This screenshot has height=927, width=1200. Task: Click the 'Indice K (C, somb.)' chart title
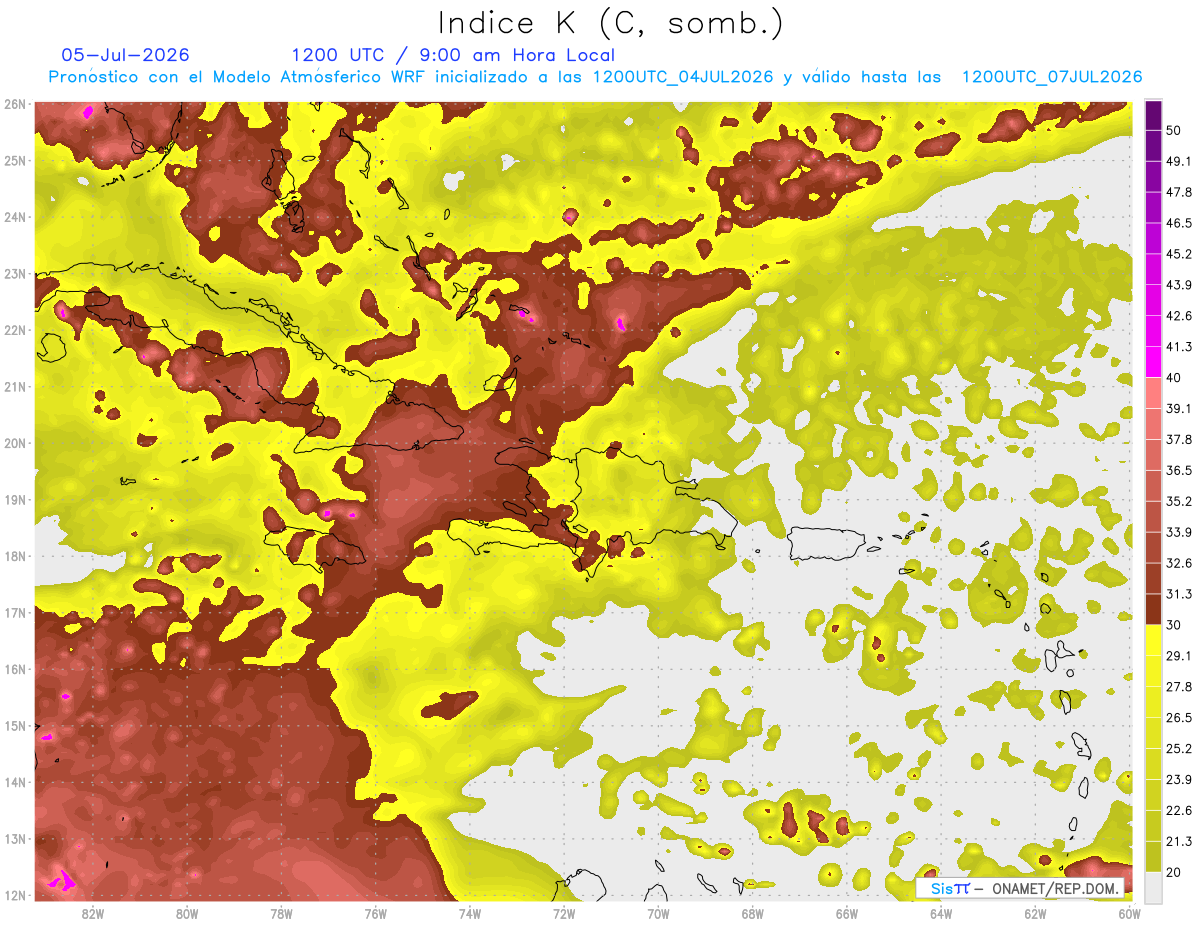[610, 22]
